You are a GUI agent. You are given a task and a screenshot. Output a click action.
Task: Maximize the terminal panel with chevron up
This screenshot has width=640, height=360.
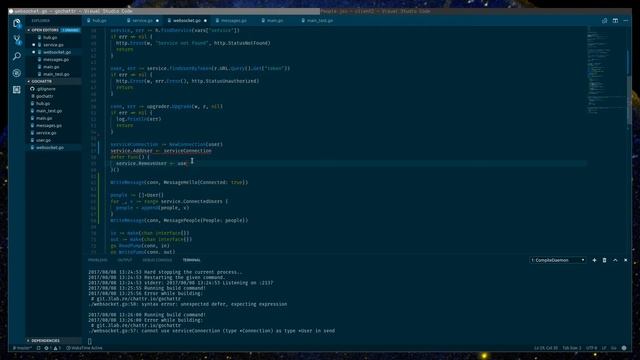pyautogui.click(x=615, y=260)
